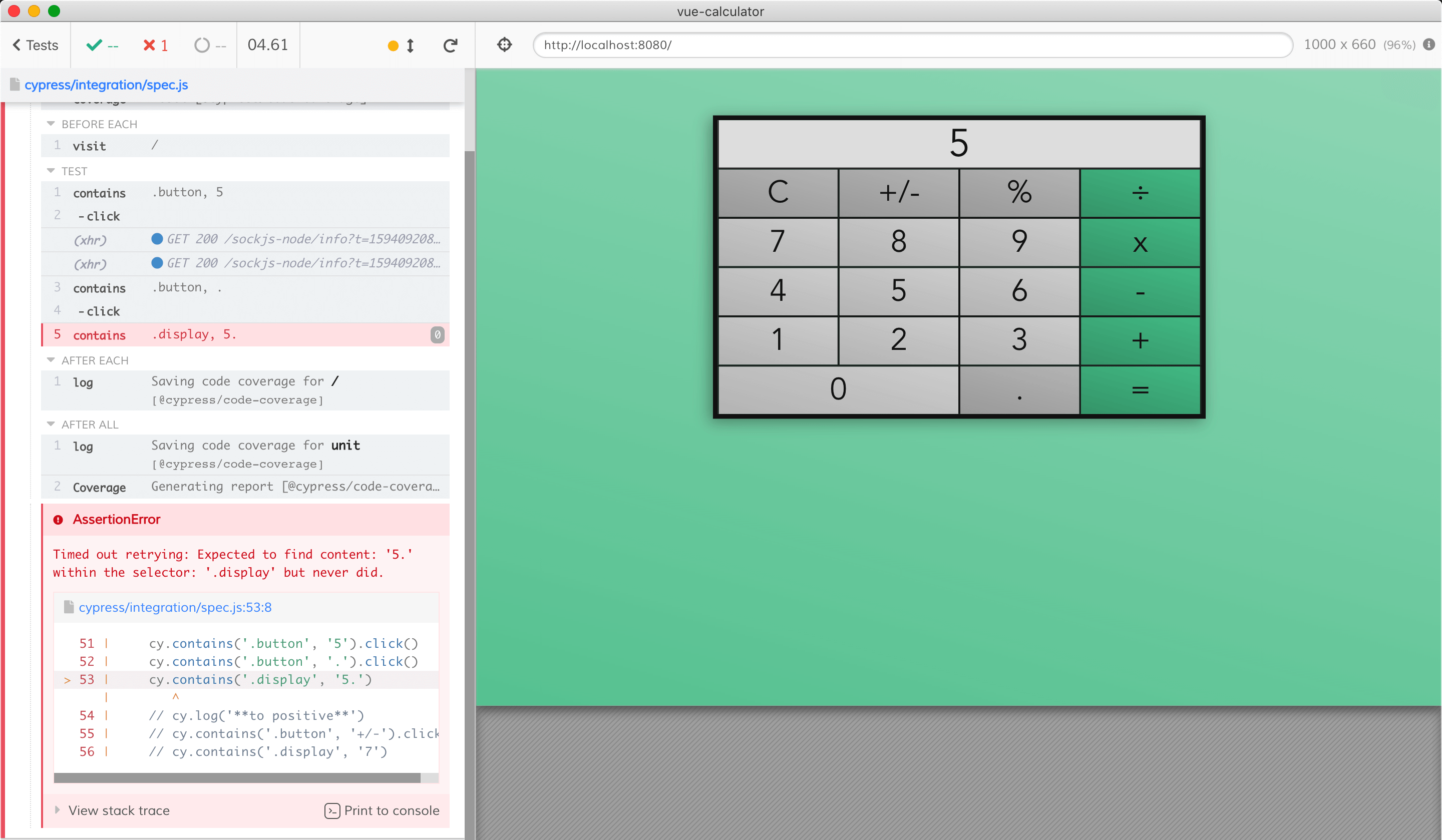1442x840 pixels.
Task: Click the passed tests checkmark icon
Action: [x=94, y=45]
